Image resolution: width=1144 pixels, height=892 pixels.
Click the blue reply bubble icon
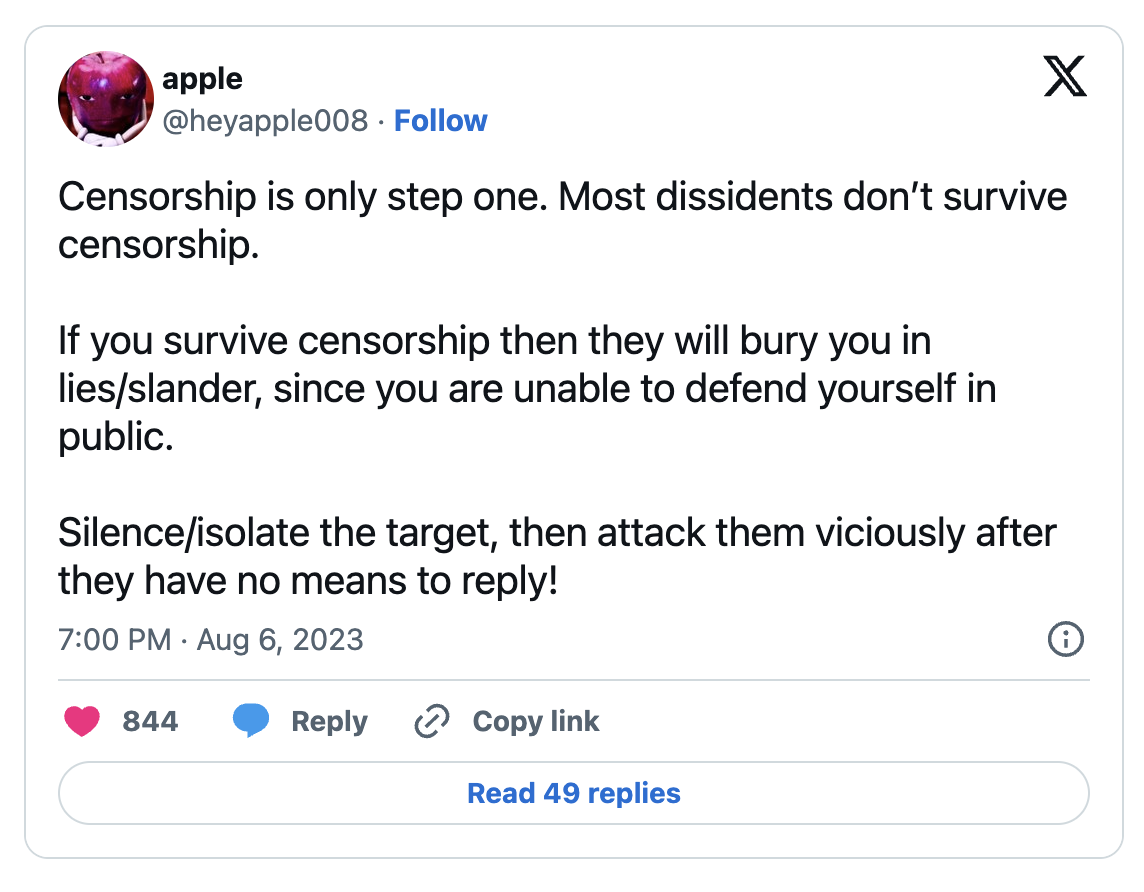(250, 721)
